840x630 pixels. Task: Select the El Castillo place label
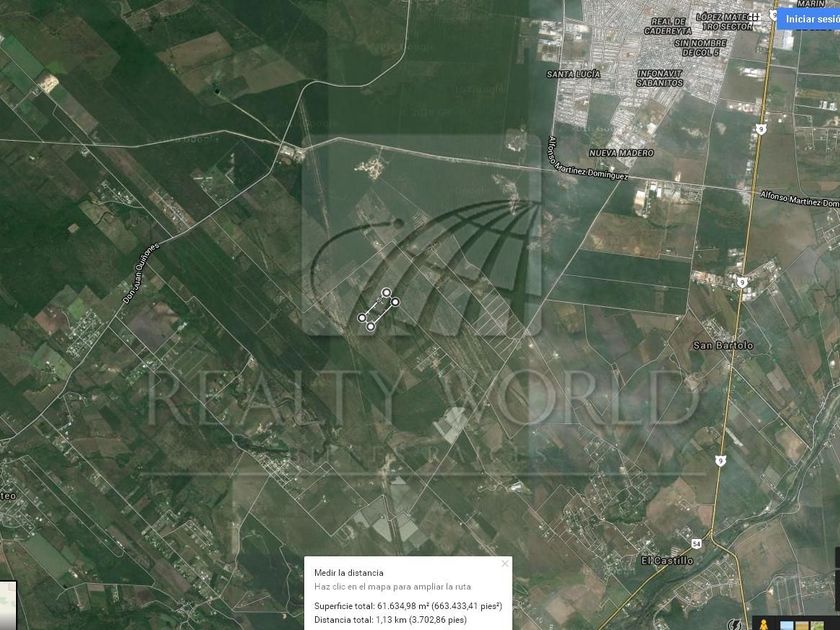[x=667, y=561]
